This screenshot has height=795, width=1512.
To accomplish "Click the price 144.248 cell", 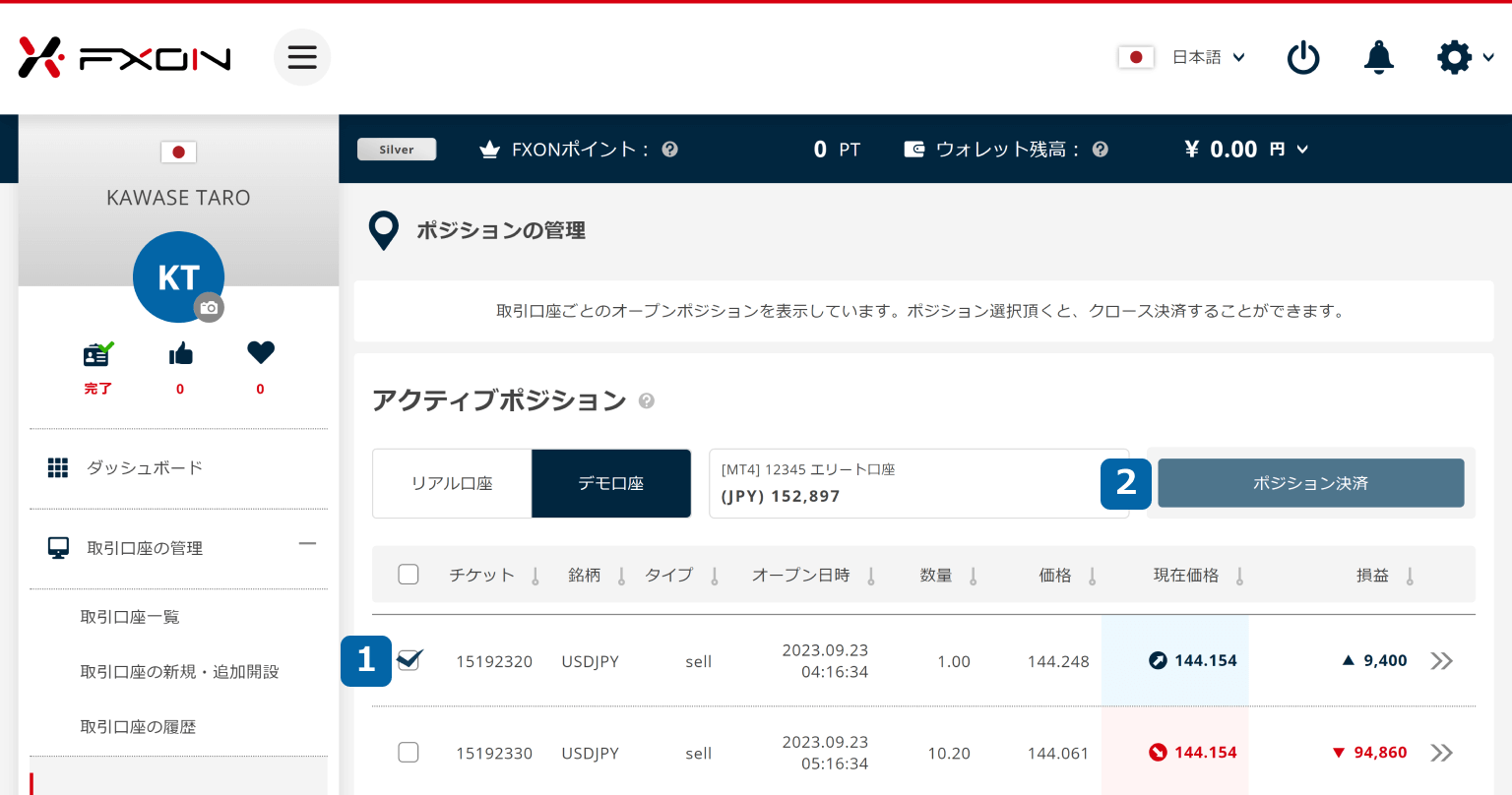I will 1058,661.
